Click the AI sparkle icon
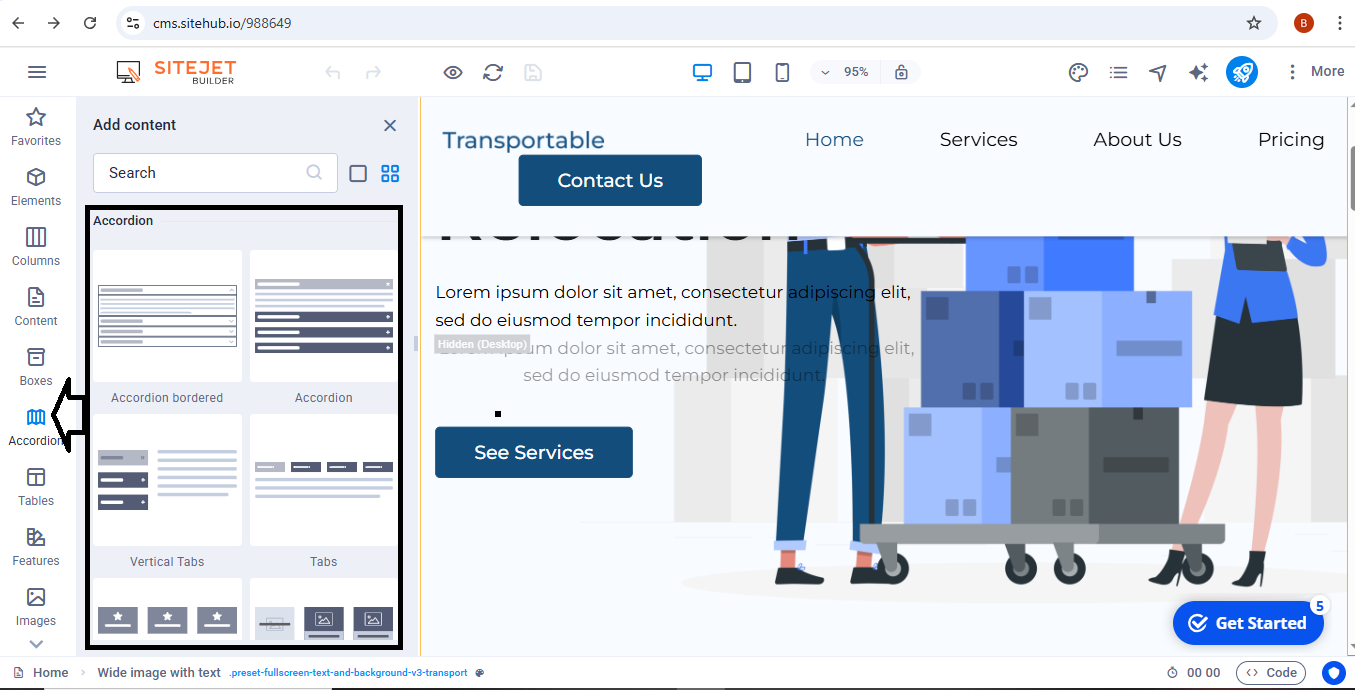1355x690 pixels. tap(1198, 72)
